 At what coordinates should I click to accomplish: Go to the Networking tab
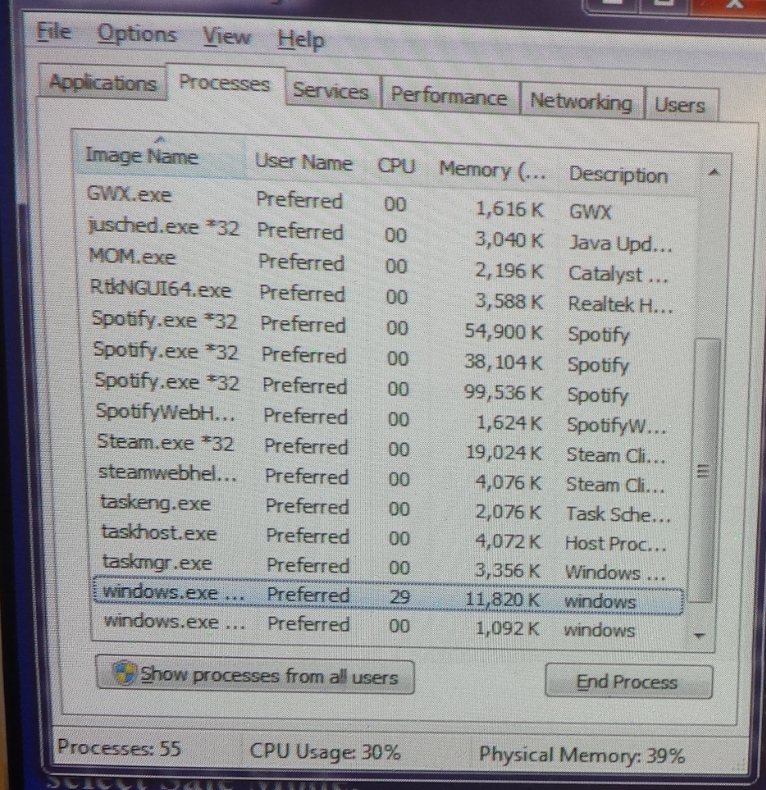tap(581, 102)
